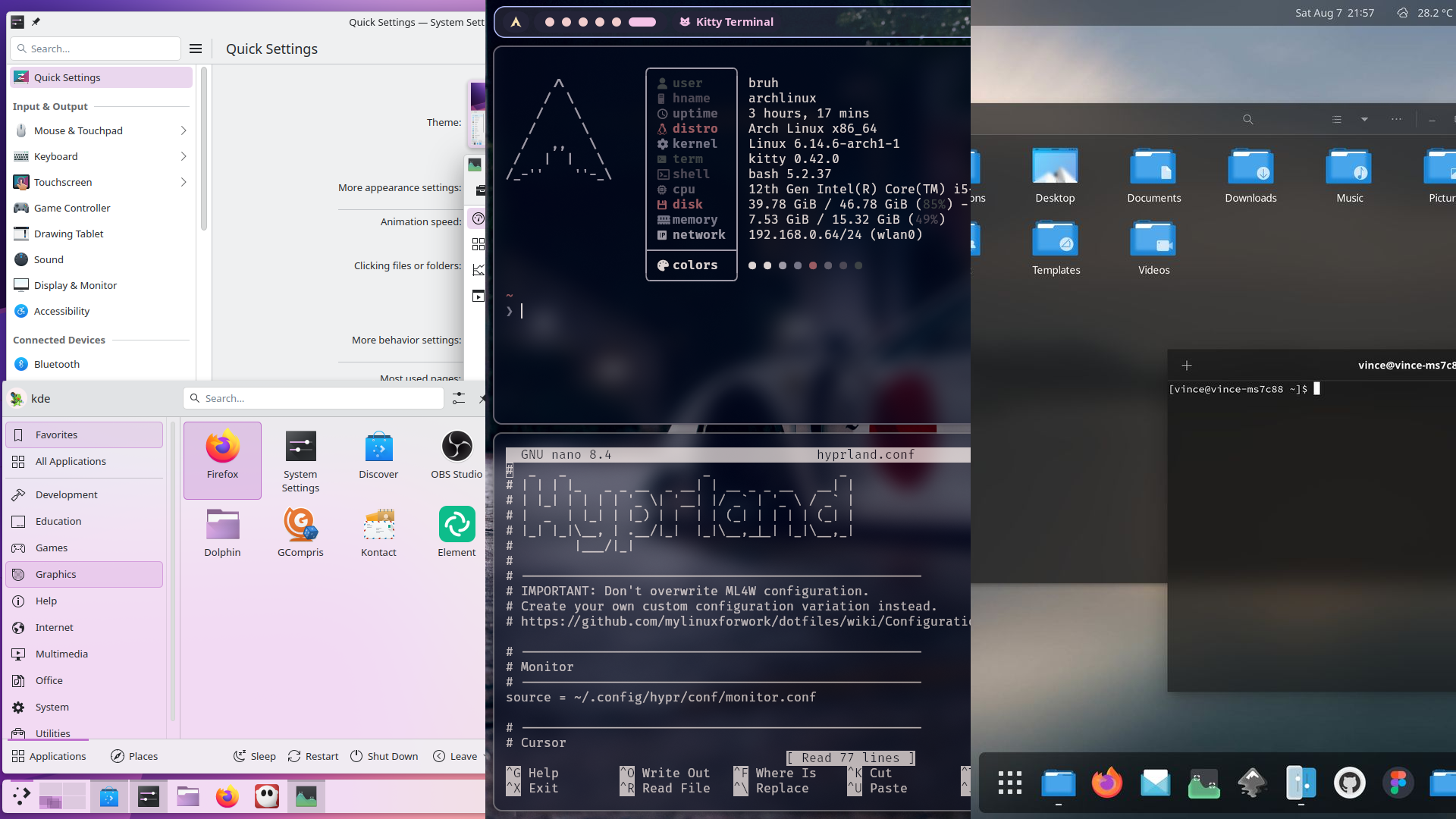Add a new tab in the vince terminal

point(1187,366)
